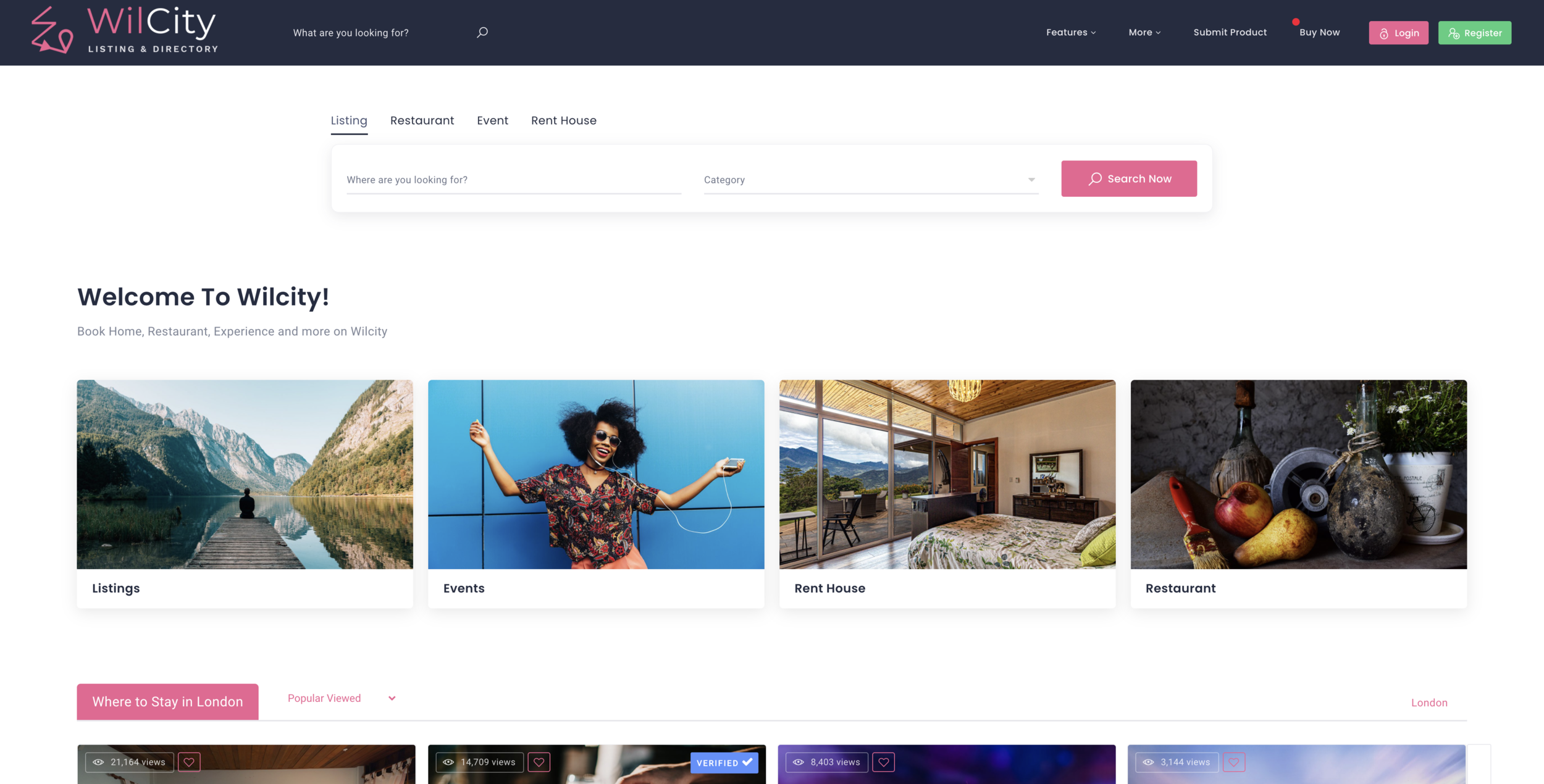
Task: Click heart icon on 3,144 views listing
Action: click(1234, 762)
